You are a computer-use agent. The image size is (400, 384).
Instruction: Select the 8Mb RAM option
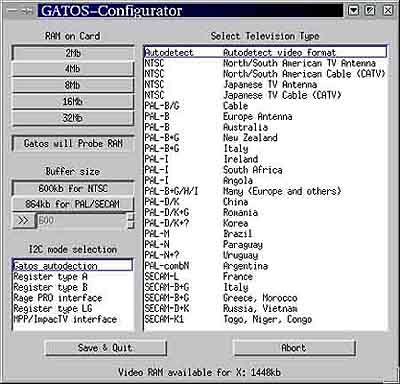click(x=73, y=85)
